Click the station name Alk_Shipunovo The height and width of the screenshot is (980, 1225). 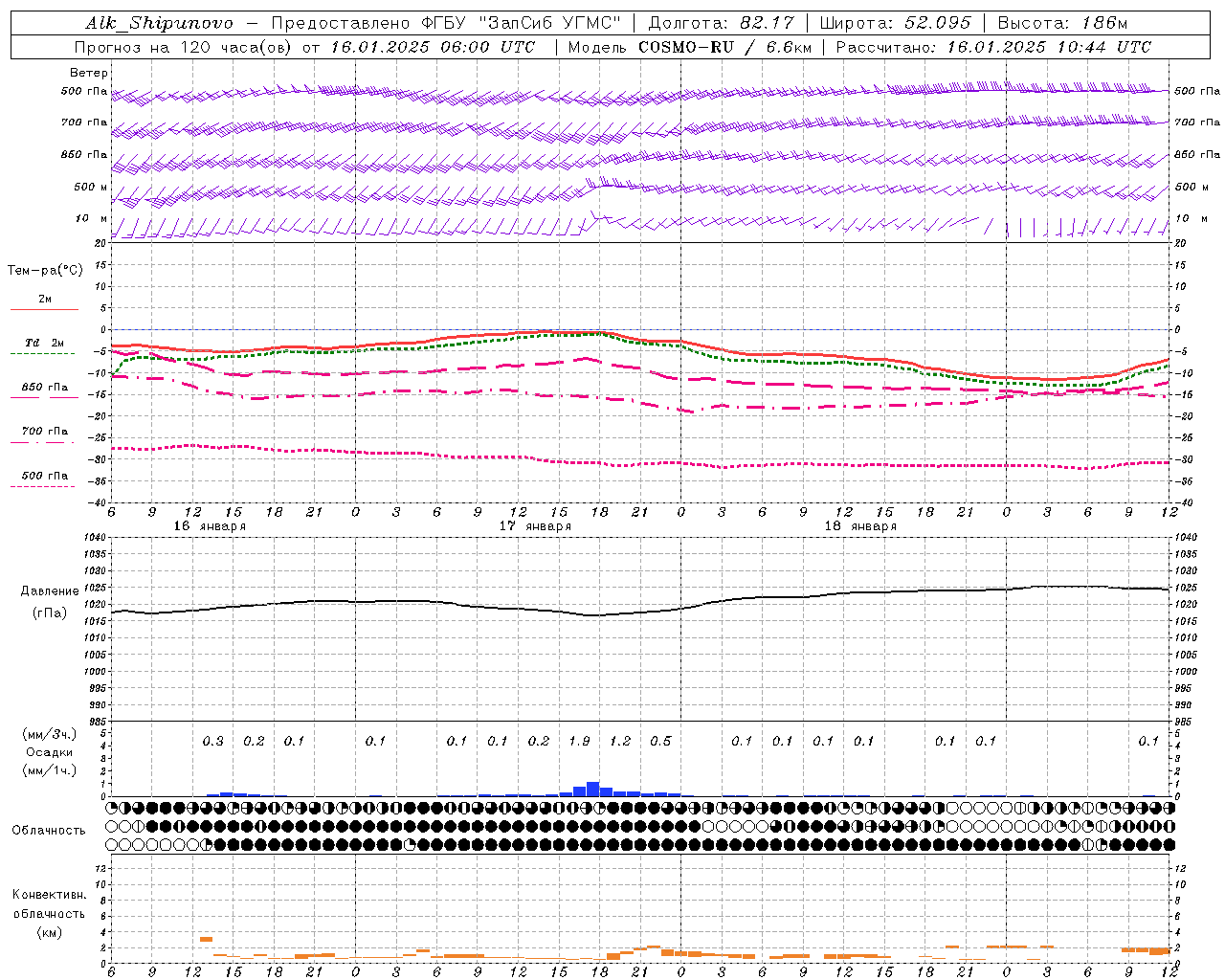159,23
